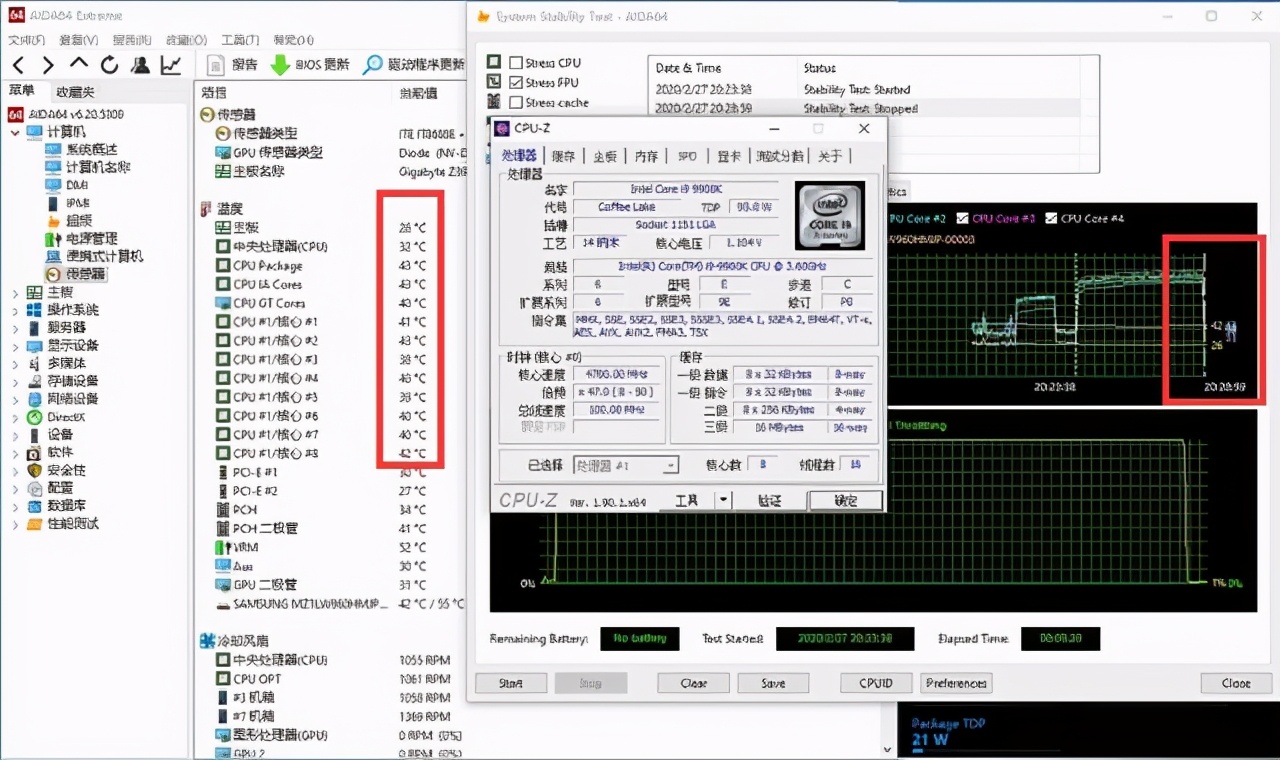Open the 查看 menu in AIDA64
The image size is (1280, 760).
(x=79, y=40)
